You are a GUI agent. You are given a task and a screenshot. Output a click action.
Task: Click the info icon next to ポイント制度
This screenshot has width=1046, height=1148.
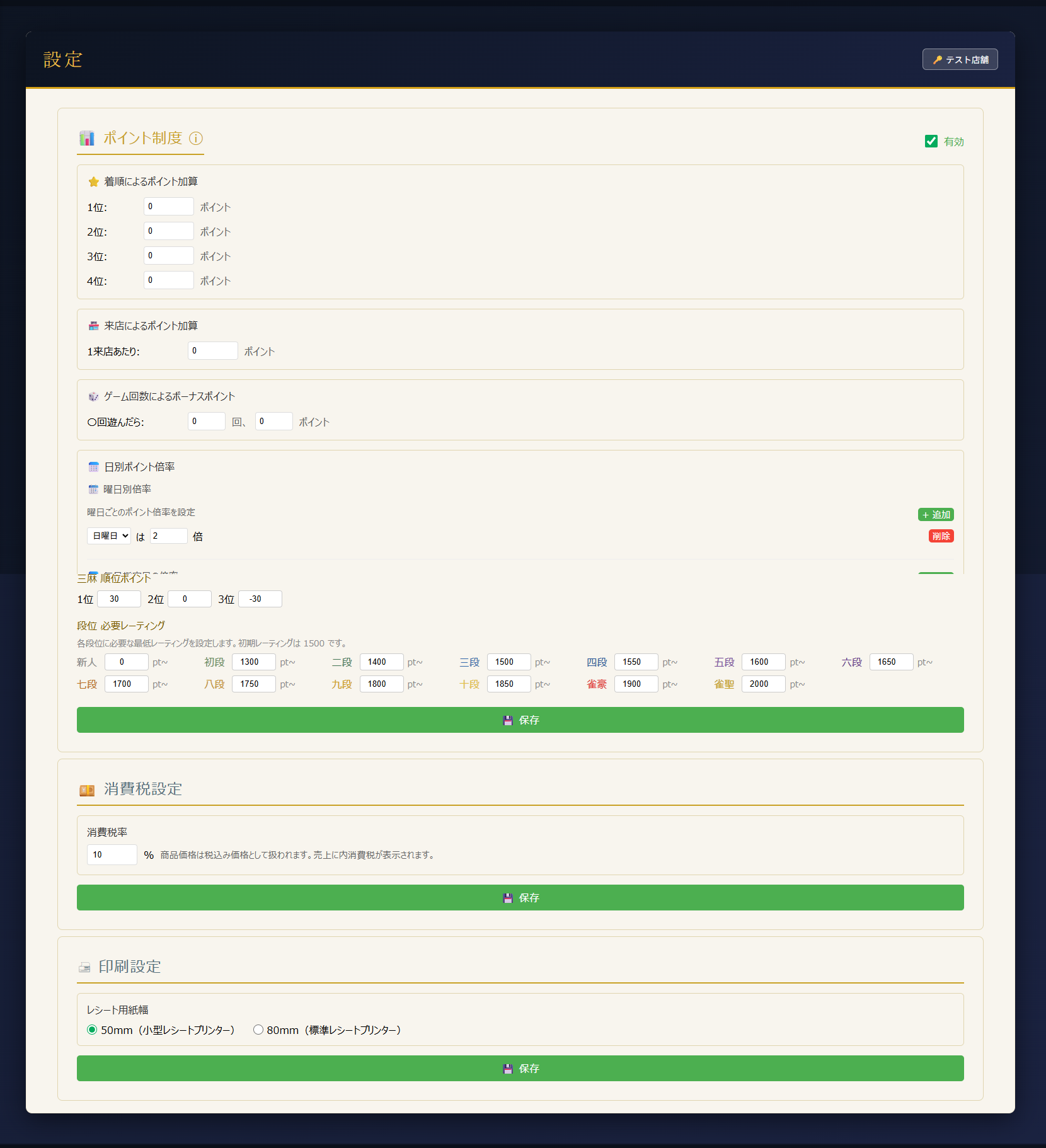click(196, 138)
